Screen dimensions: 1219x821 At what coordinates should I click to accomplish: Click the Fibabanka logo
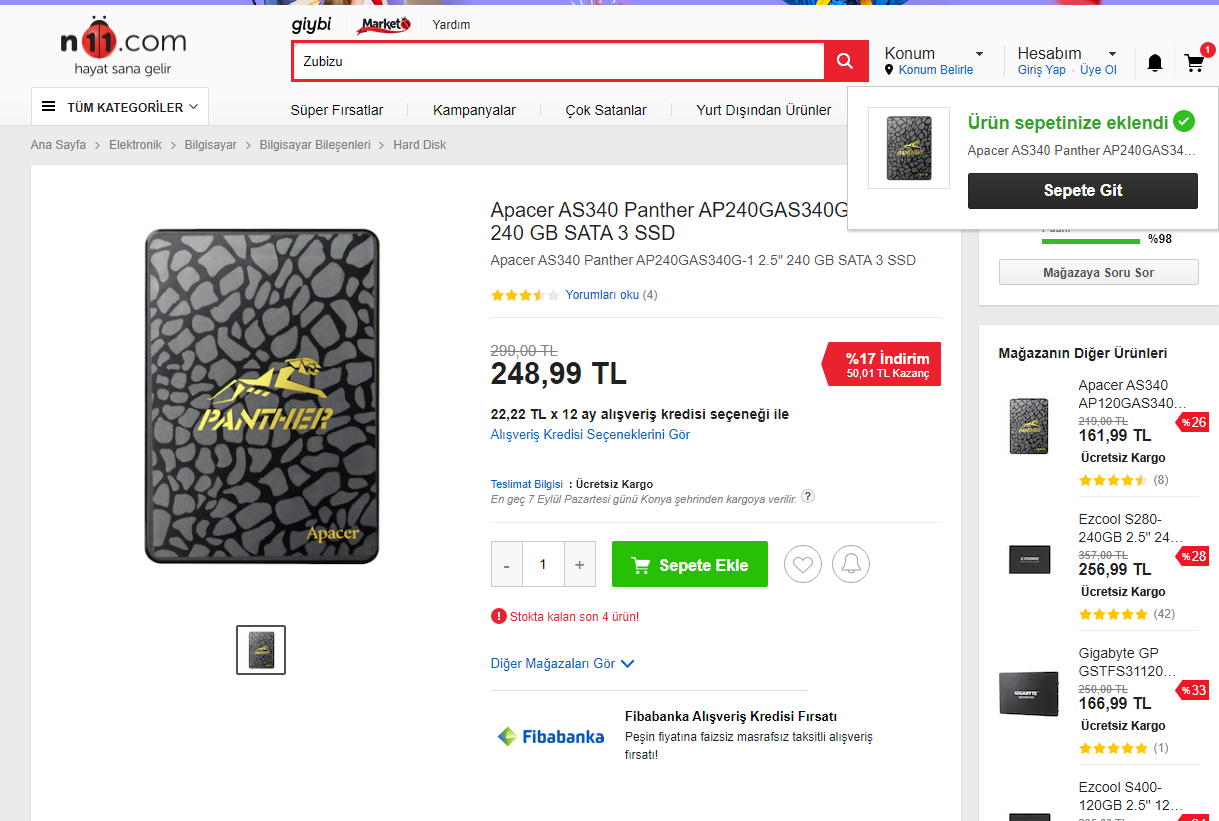coord(551,737)
